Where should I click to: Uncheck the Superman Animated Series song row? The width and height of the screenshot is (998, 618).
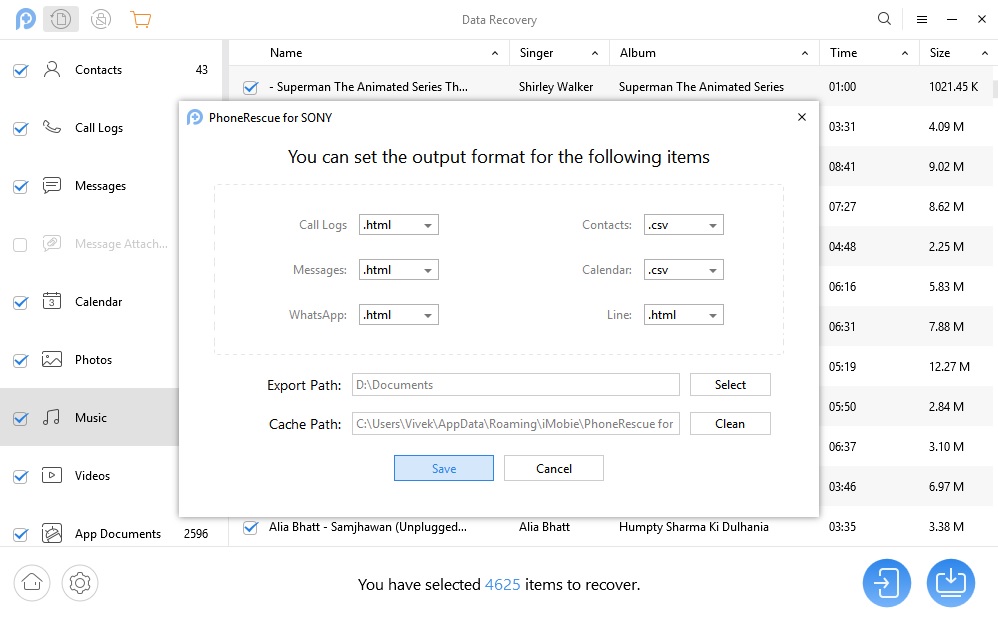point(251,87)
